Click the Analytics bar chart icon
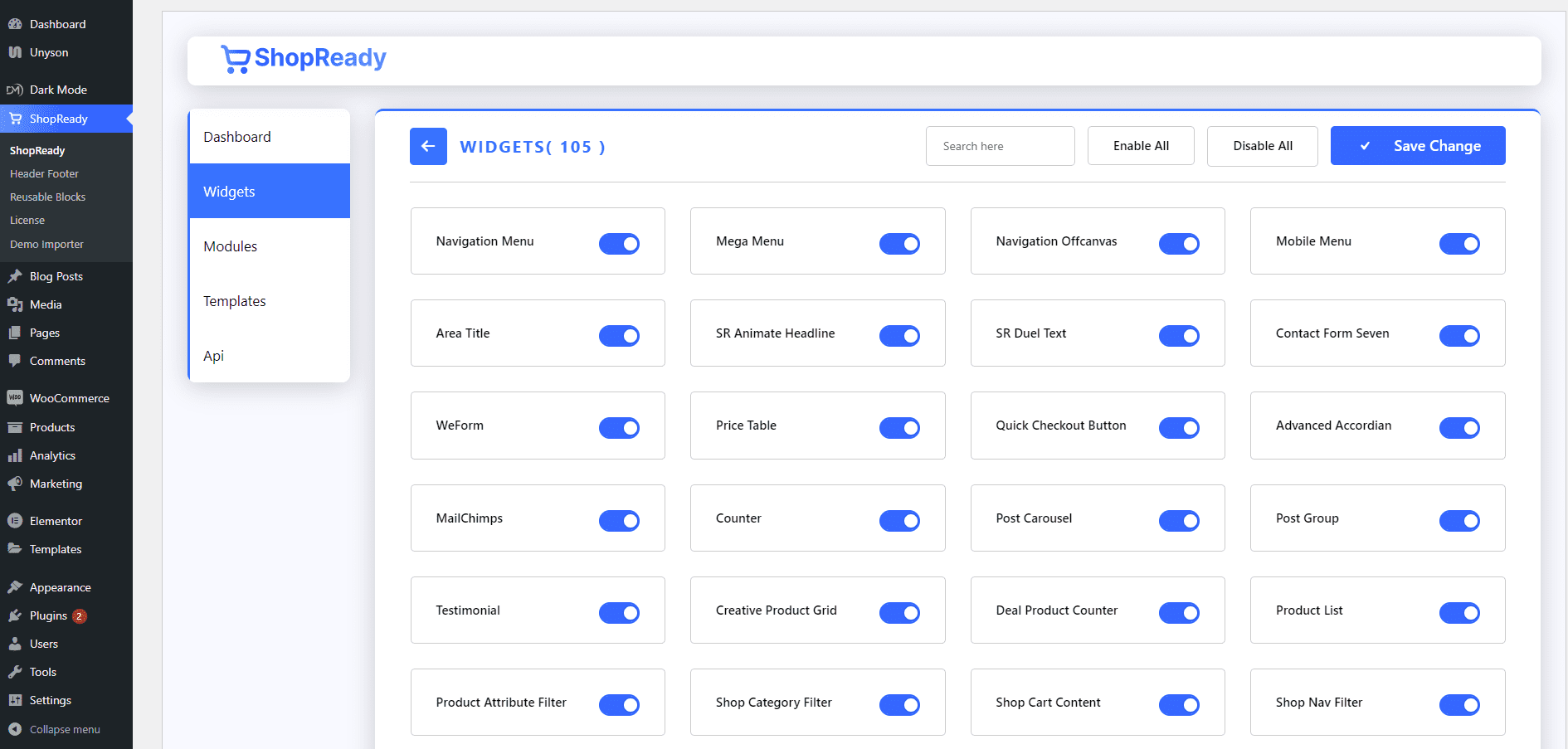1568x749 pixels. coord(15,455)
